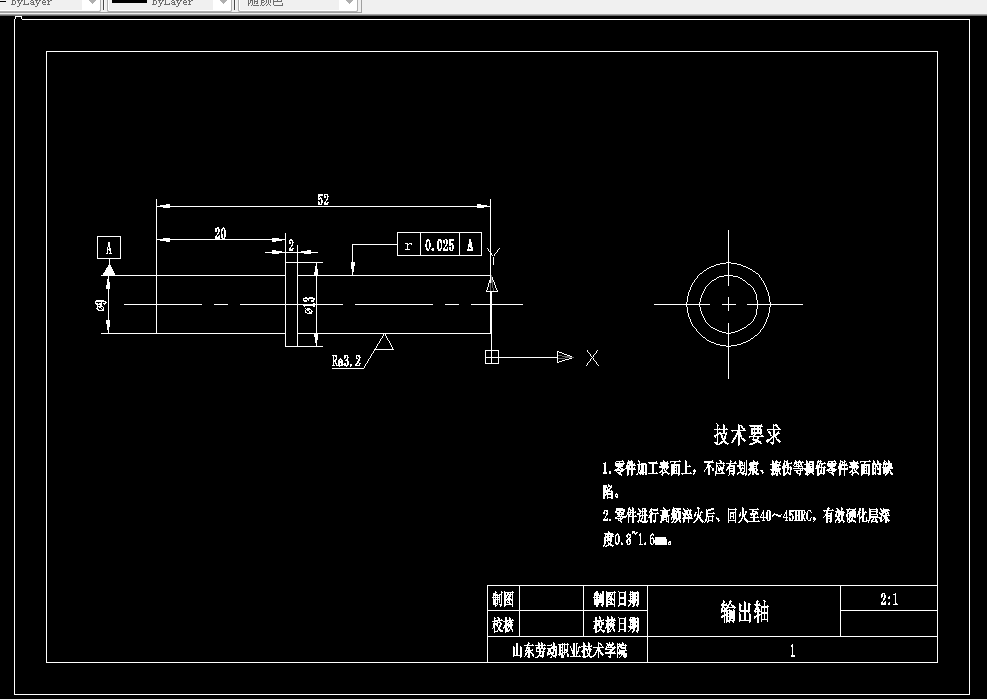Screen dimensions: 987x700
Task: Click the surface roughness triangle symbol
Action: click(384, 342)
